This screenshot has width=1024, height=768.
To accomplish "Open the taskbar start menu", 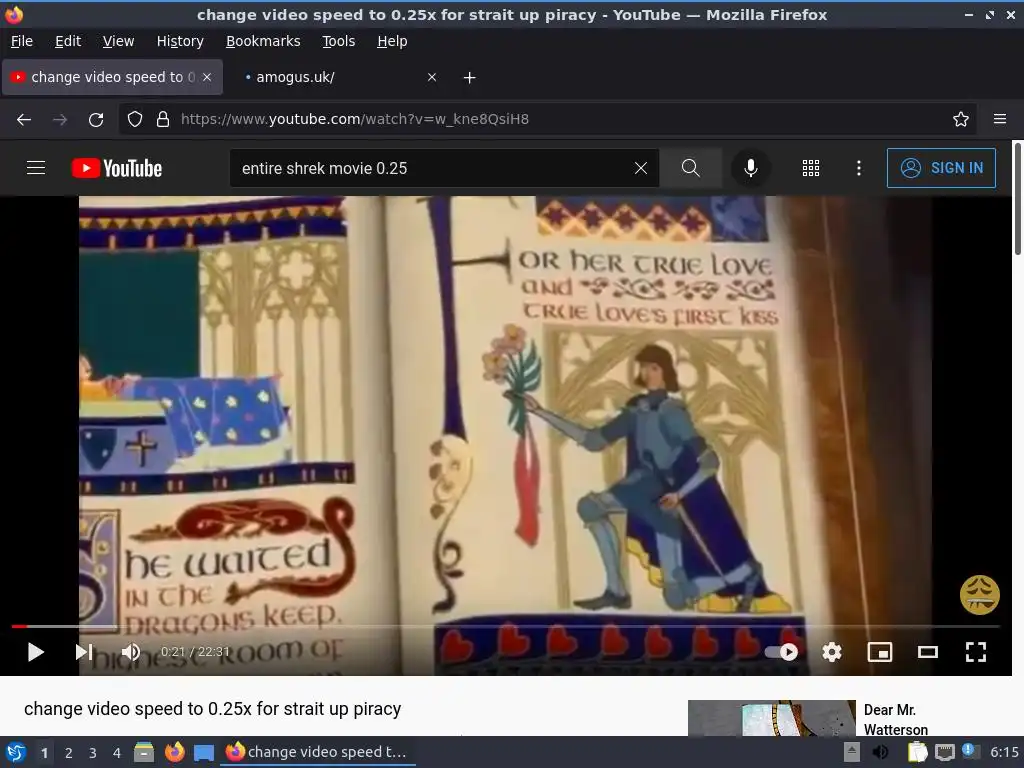I will [x=16, y=752].
